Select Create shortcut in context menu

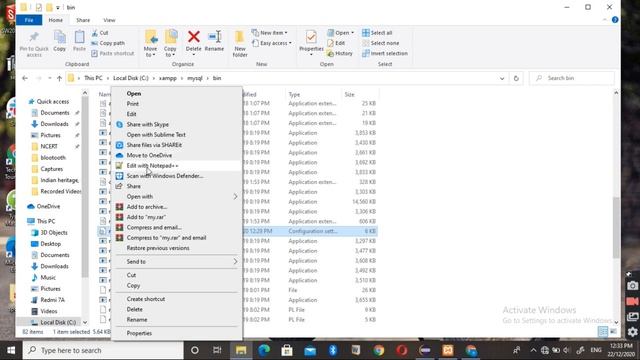click(x=177, y=299)
